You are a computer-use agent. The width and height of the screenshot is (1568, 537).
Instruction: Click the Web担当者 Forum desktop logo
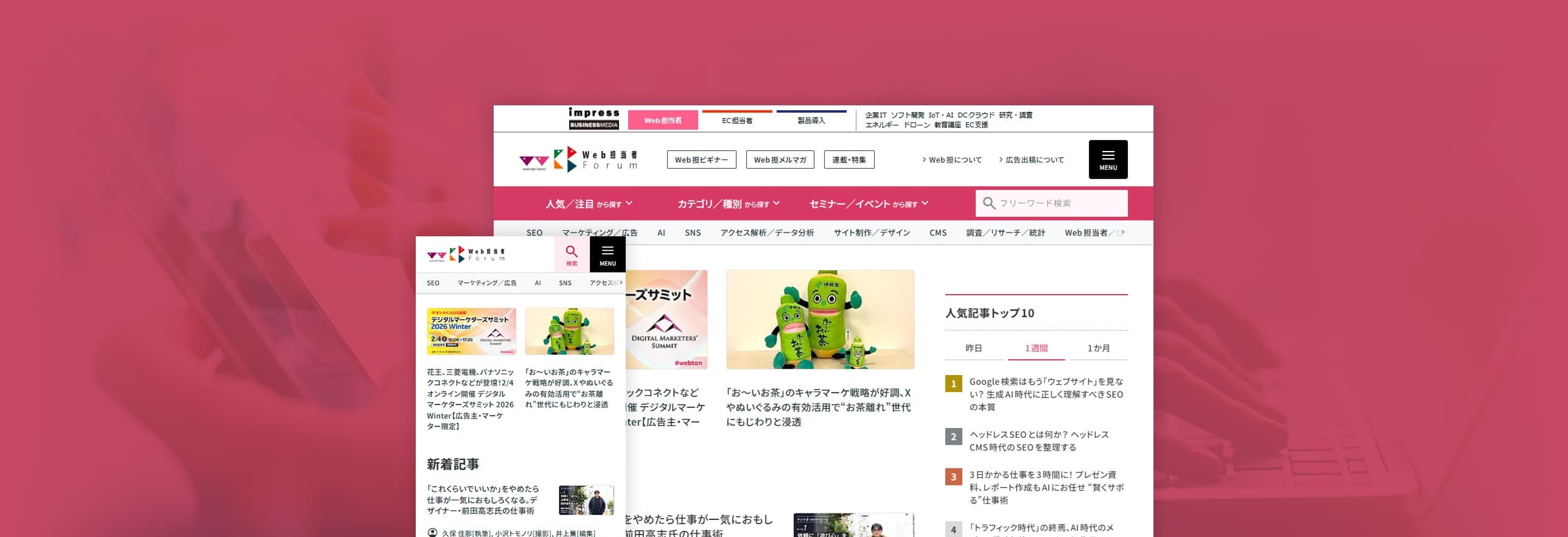click(x=578, y=160)
